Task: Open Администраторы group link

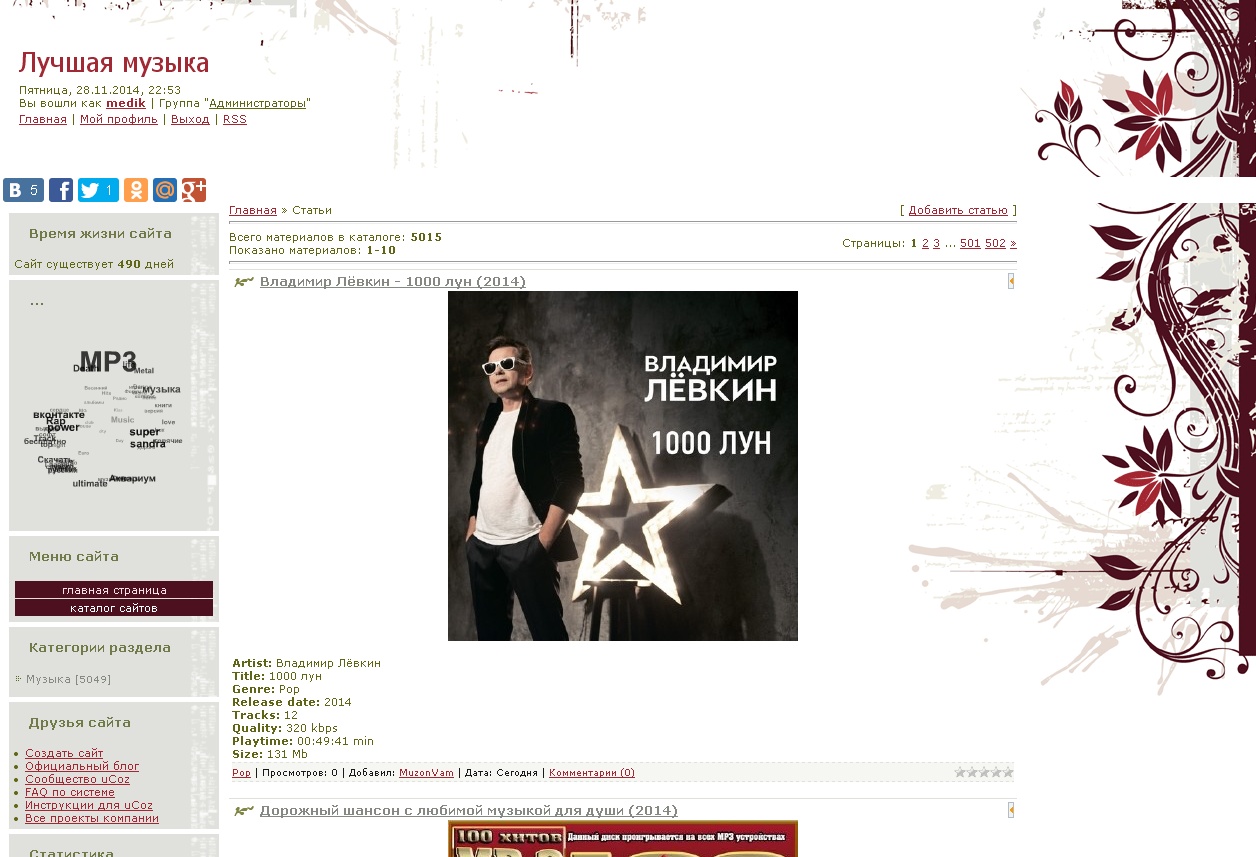Action: coord(257,103)
